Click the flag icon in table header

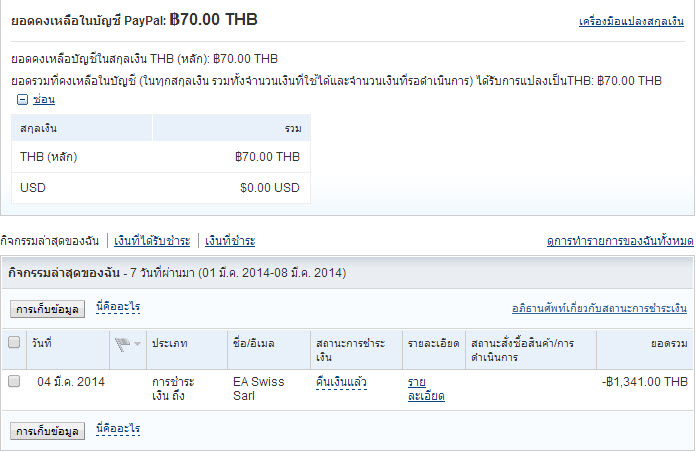point(122,344)
